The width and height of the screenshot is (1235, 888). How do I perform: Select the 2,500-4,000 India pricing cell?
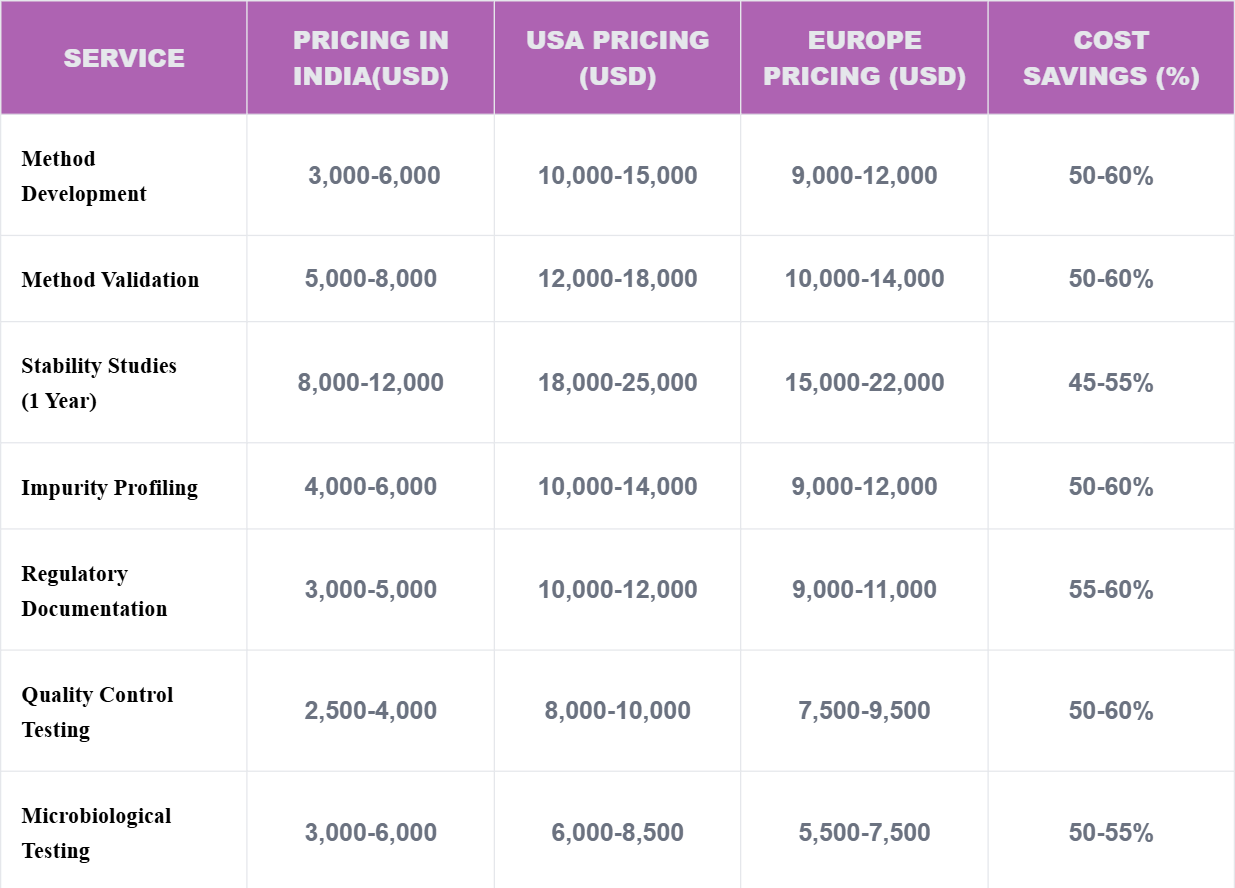371,711
